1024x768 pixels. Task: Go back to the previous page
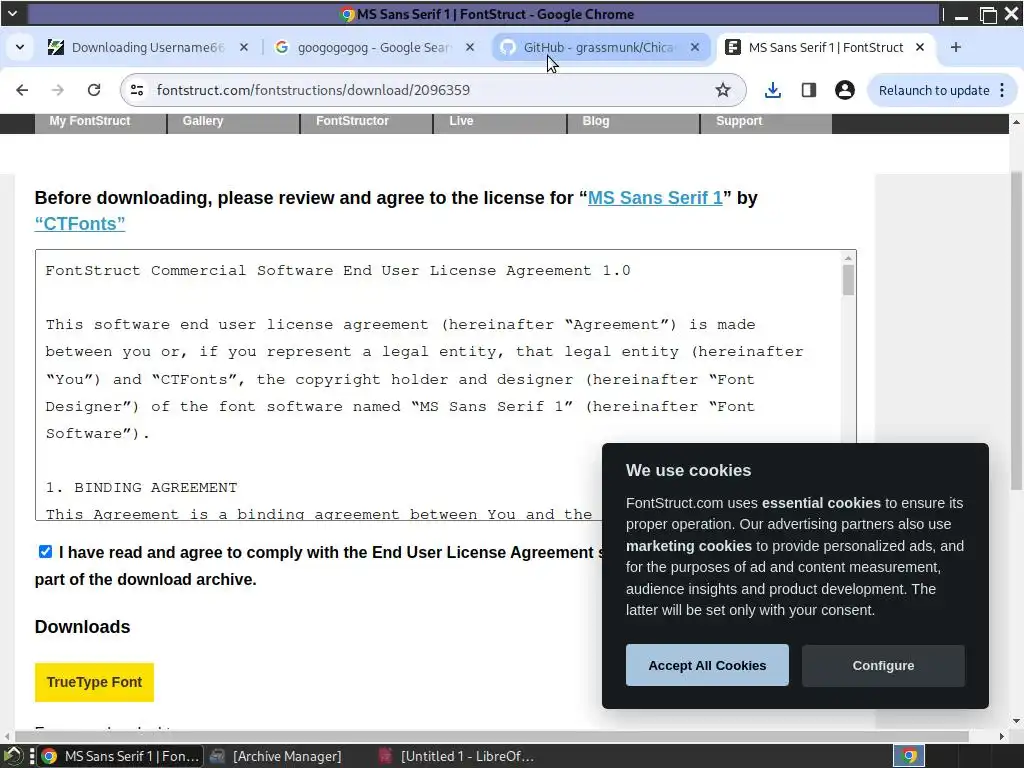[22, 90]
